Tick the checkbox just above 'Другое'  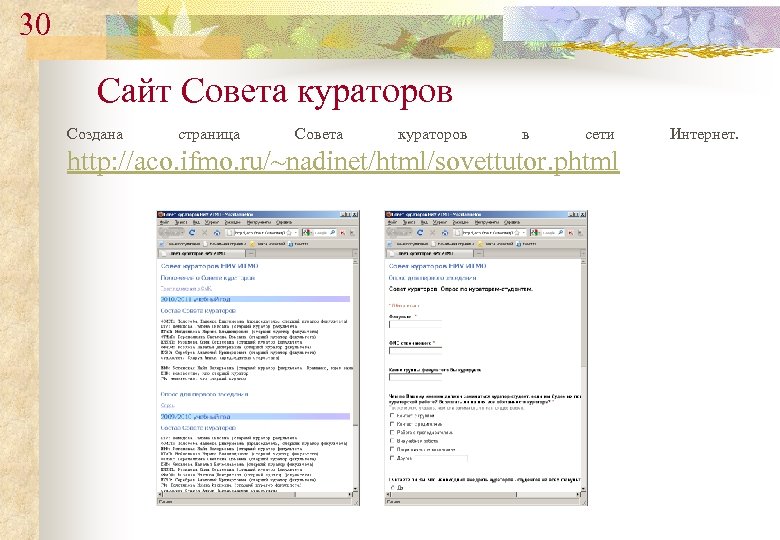[x=392, y=449]
